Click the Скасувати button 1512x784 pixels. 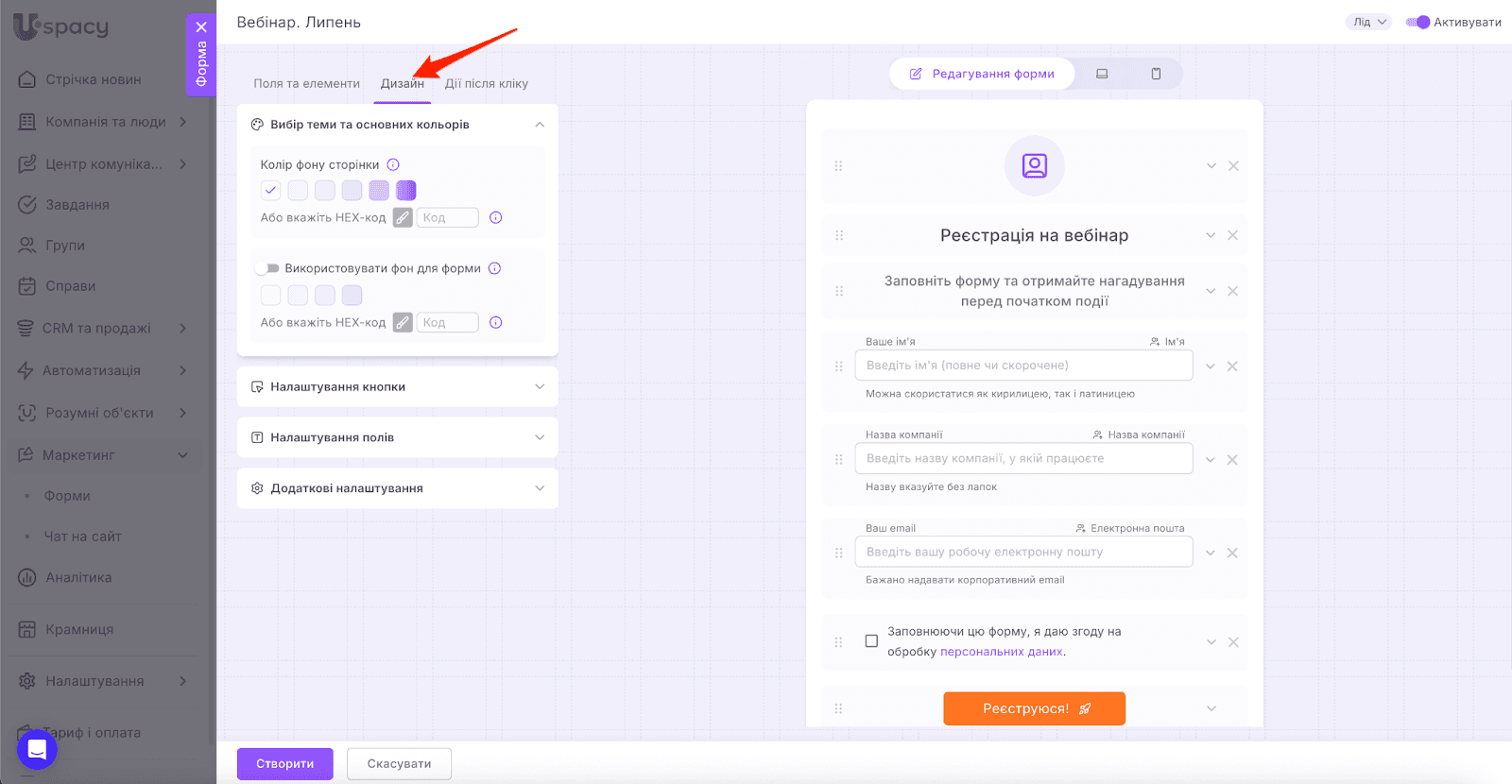(x=399, y=763)
